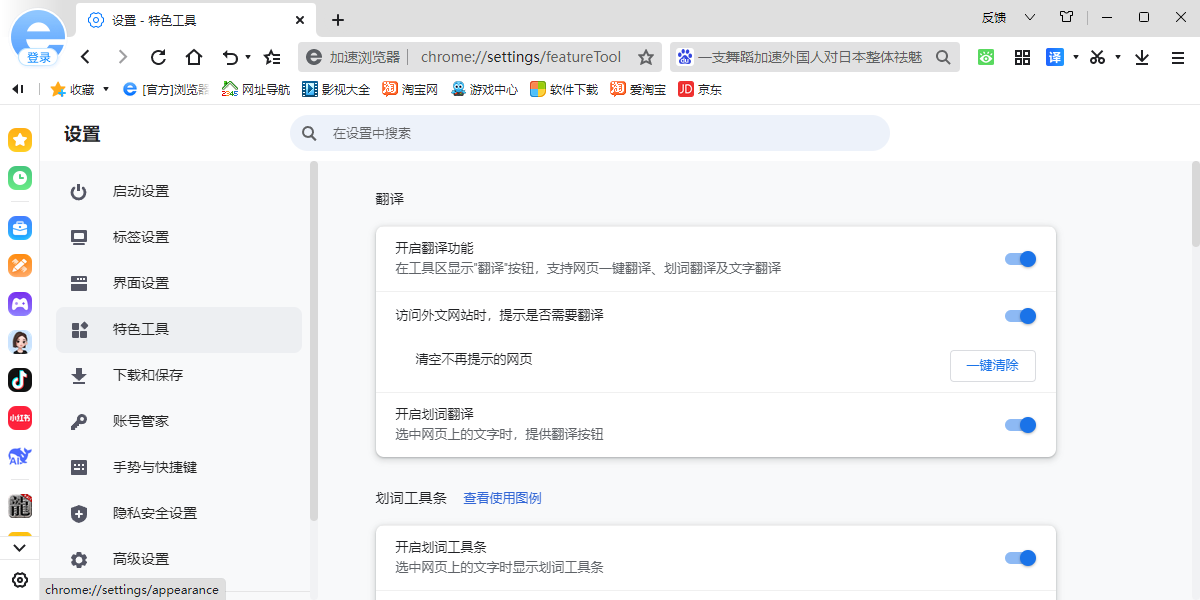This screenshot has width=1200, height=600.
Task: Open the blue AI whale sidebar icon
Action: click(x=20, y=456)
